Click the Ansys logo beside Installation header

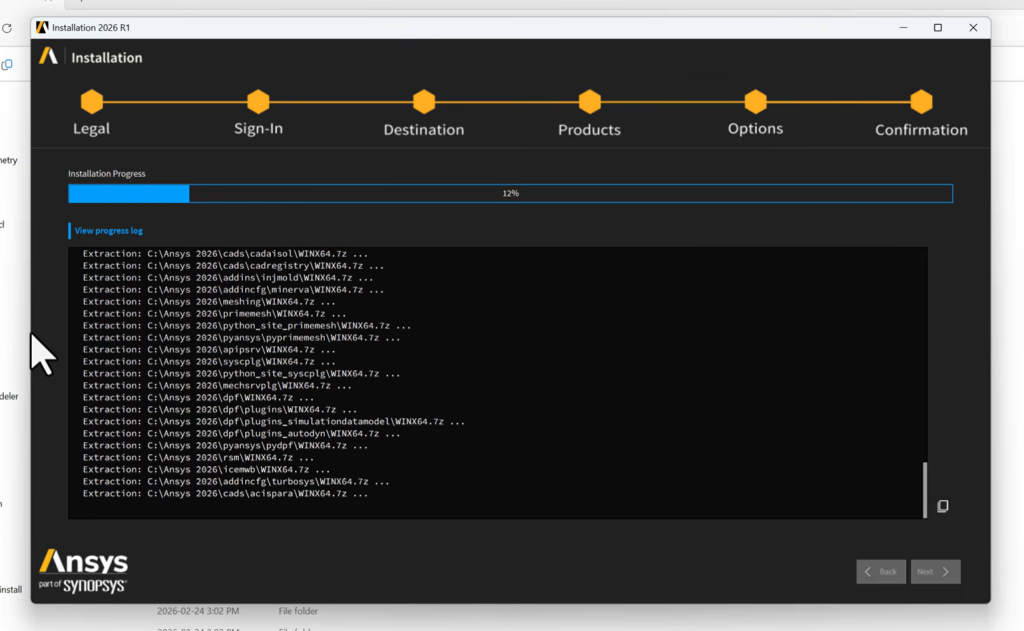[x=48, y=57]
